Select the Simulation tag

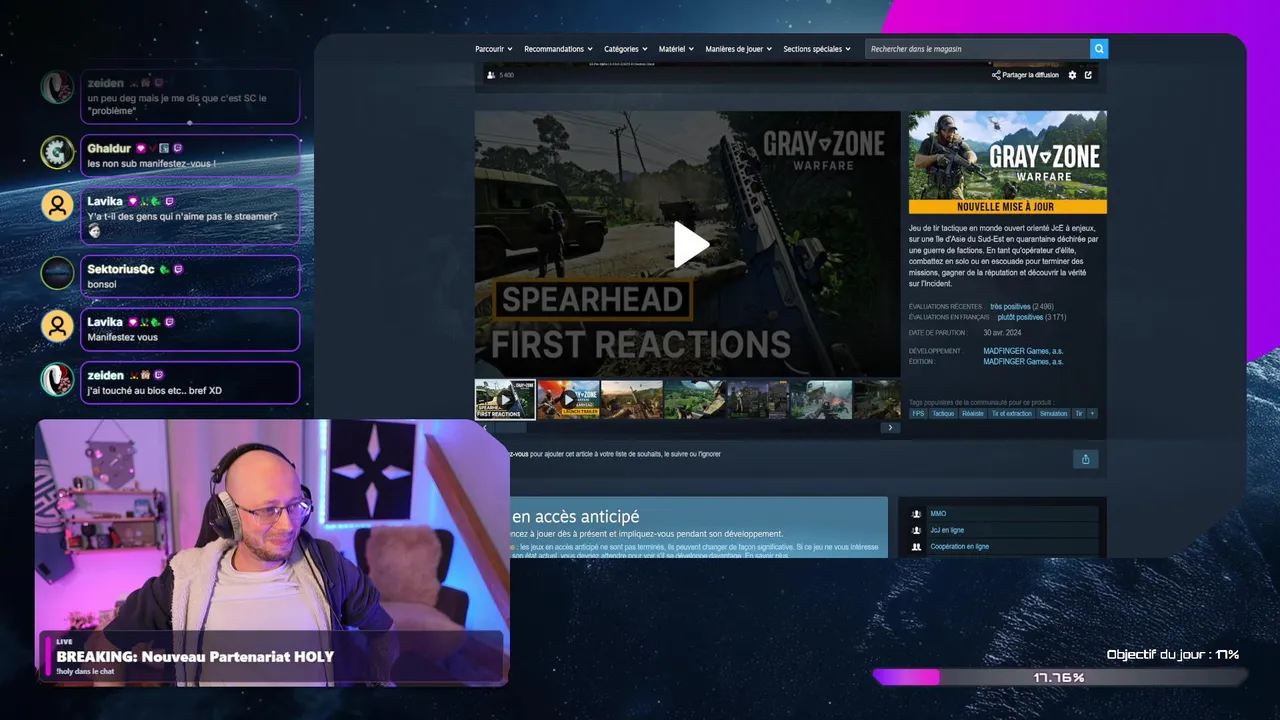tap(1053, 413)
